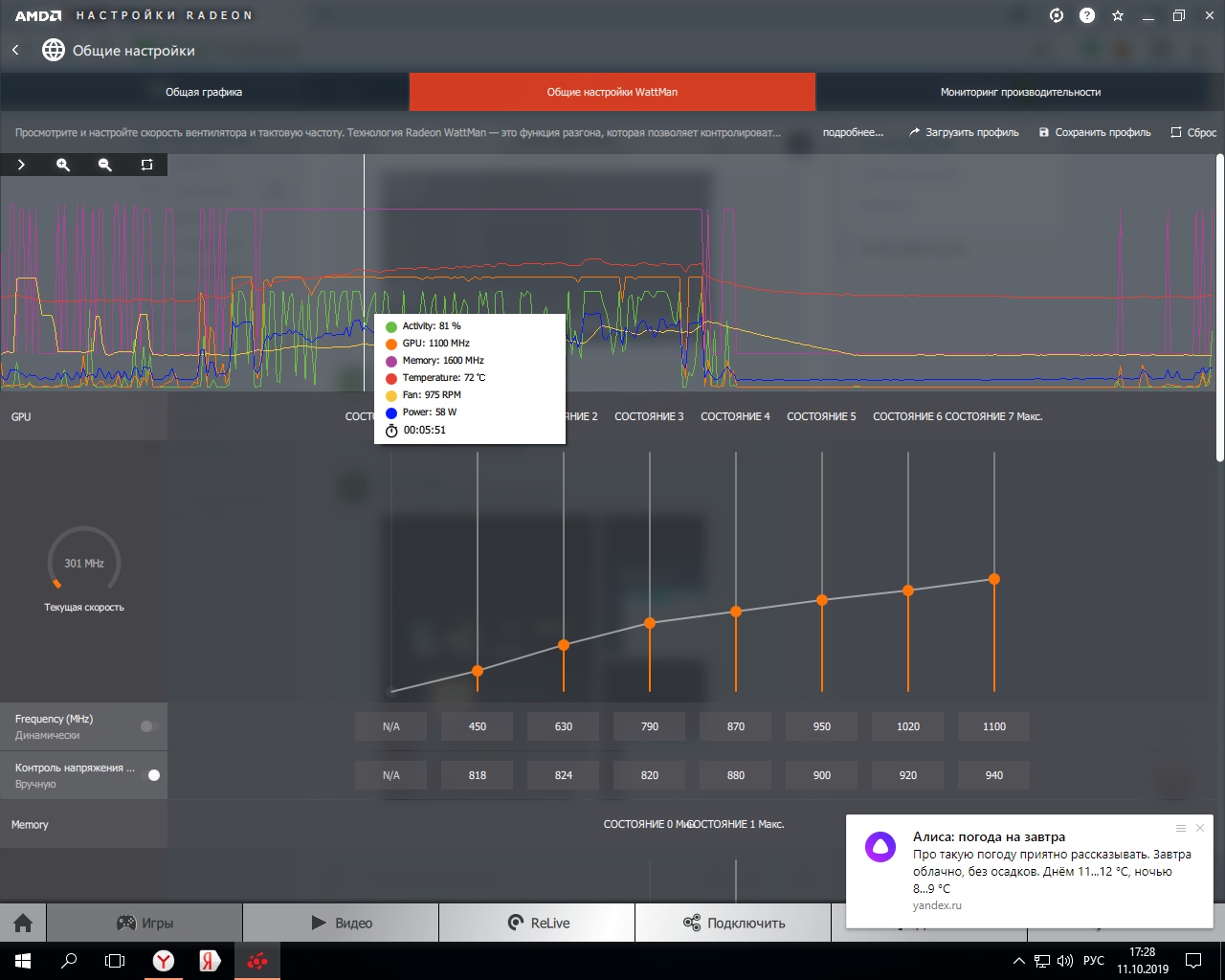
Task: Open Yandex Browser from the taskbar
Action: point(164,961)
